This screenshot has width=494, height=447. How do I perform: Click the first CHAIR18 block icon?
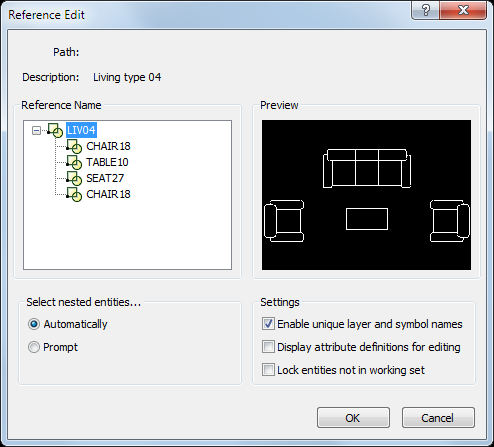[x=74, y=146]
